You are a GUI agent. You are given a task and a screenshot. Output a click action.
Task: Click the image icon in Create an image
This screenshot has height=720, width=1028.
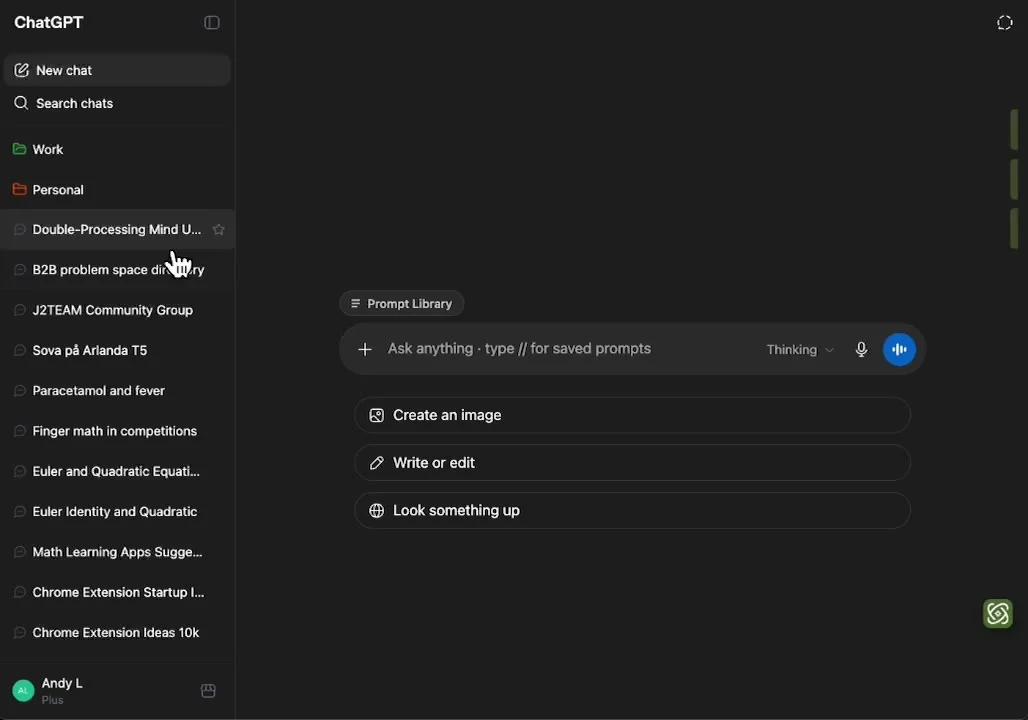[x=376, y=415]
